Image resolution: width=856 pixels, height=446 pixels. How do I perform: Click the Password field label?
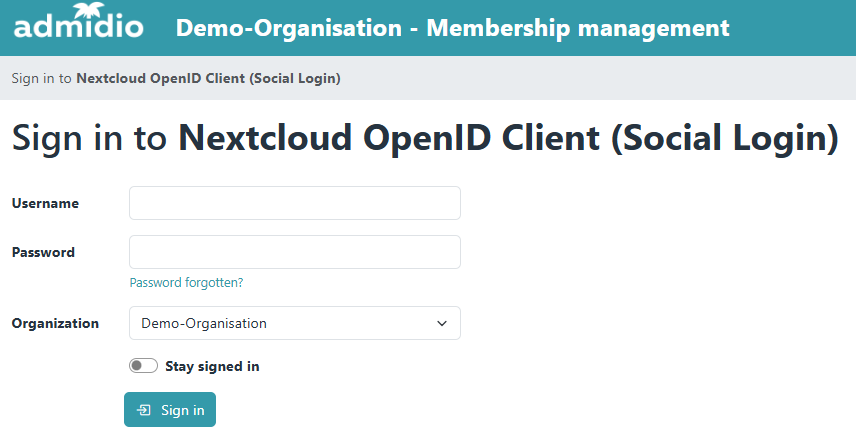(43, 252)
